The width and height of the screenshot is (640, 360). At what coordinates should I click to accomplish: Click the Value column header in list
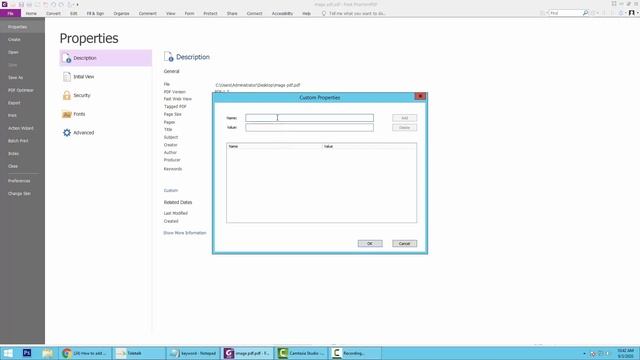pos(369,146)
